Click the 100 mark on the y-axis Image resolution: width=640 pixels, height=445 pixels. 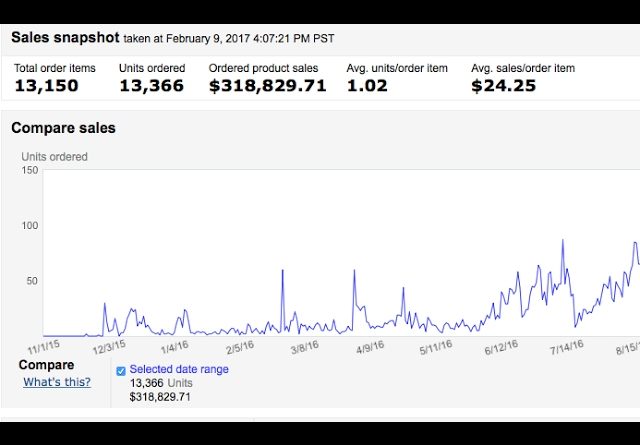(29, 225)
